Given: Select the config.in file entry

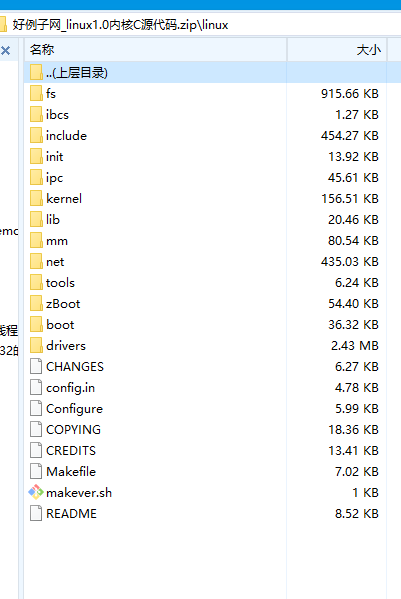Looking at the screenshot, I should click(205, 387).
